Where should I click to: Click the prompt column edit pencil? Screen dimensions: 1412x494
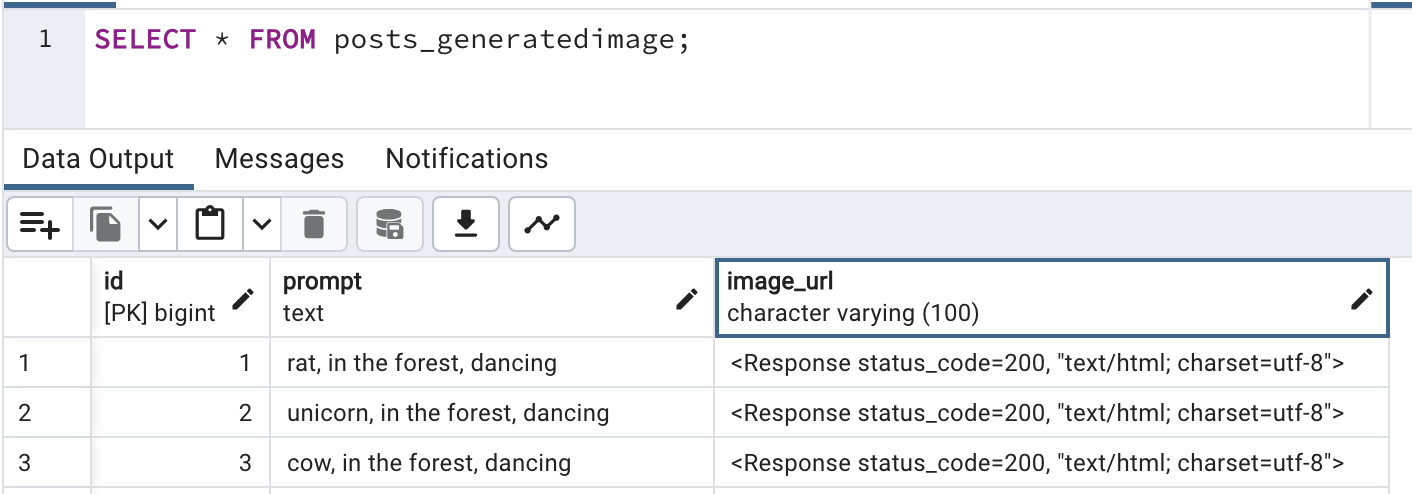pos(686,298)
